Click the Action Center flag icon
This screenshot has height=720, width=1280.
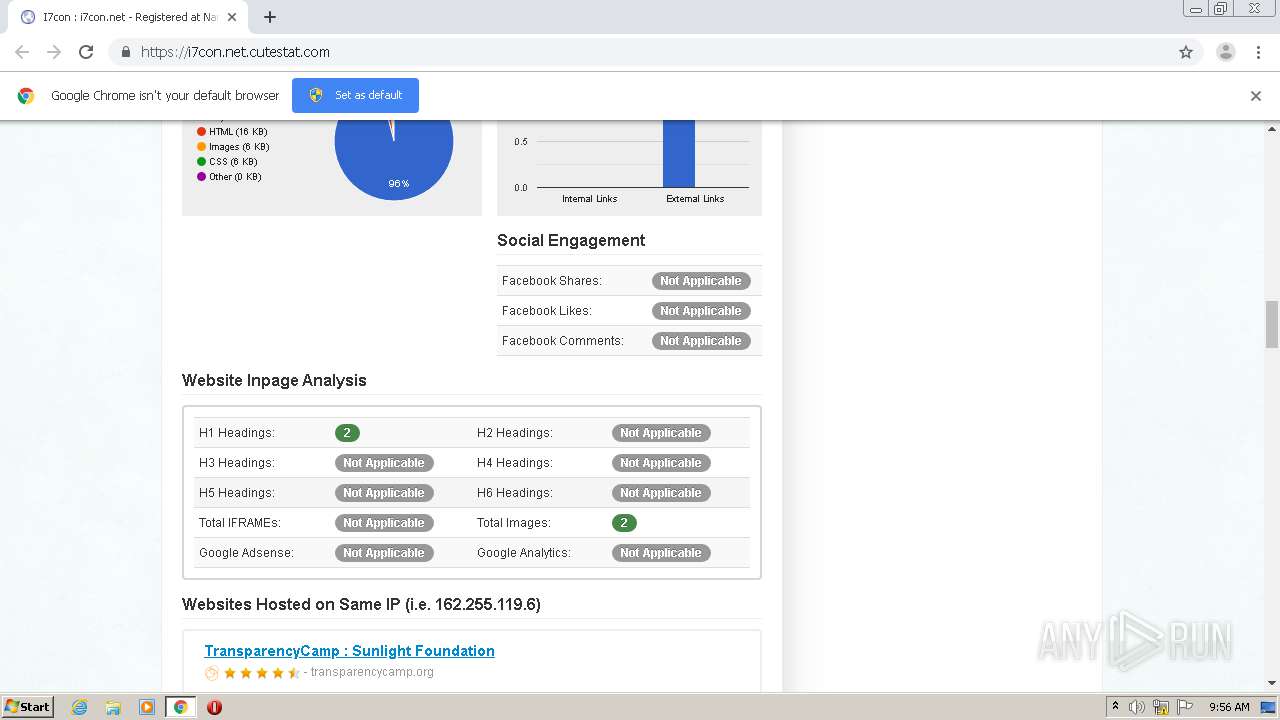pyautogui.click(x=1184, y=707)
